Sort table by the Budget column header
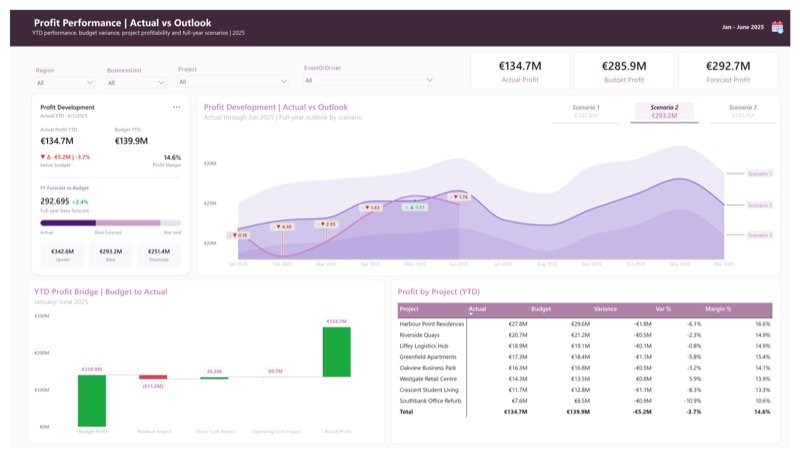800x458 pixels. (541, 309)
